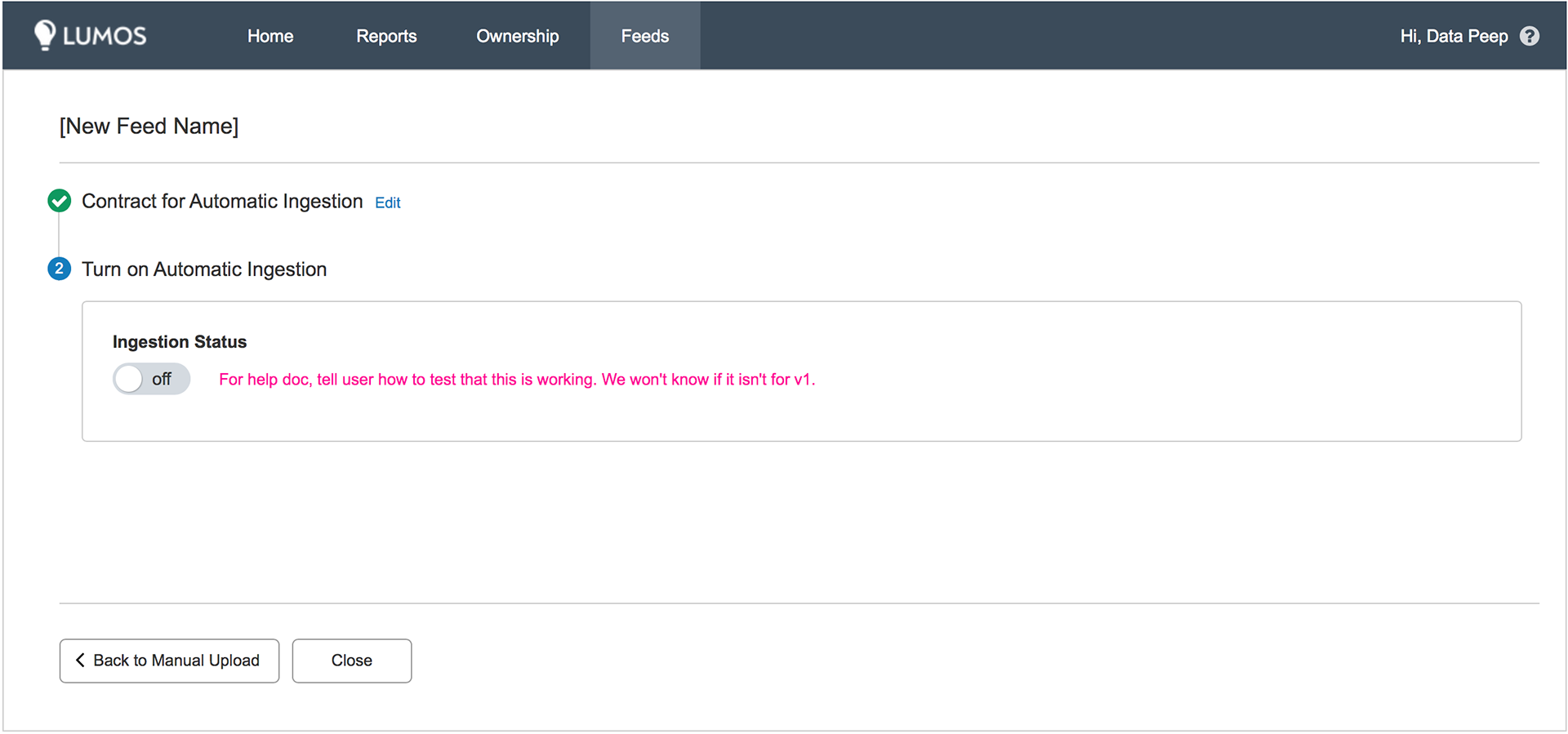Click the green checkmark step icon
The width and height of the screenshot is (1568, 734).
(x=59, y=201)
